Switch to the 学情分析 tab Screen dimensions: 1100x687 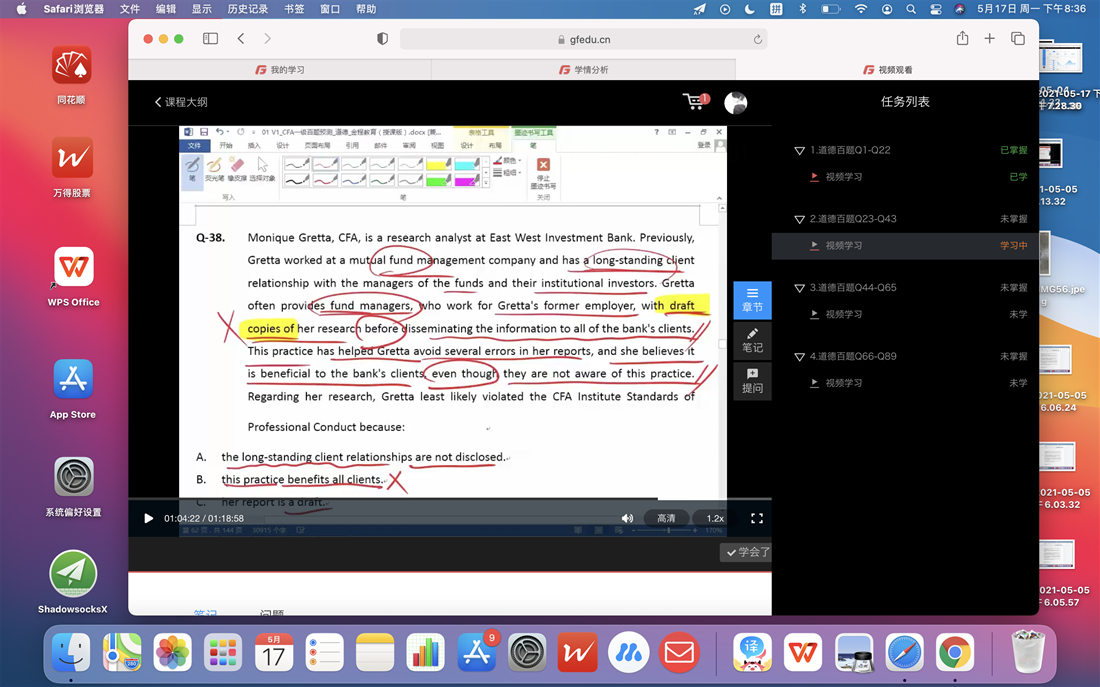584,69
